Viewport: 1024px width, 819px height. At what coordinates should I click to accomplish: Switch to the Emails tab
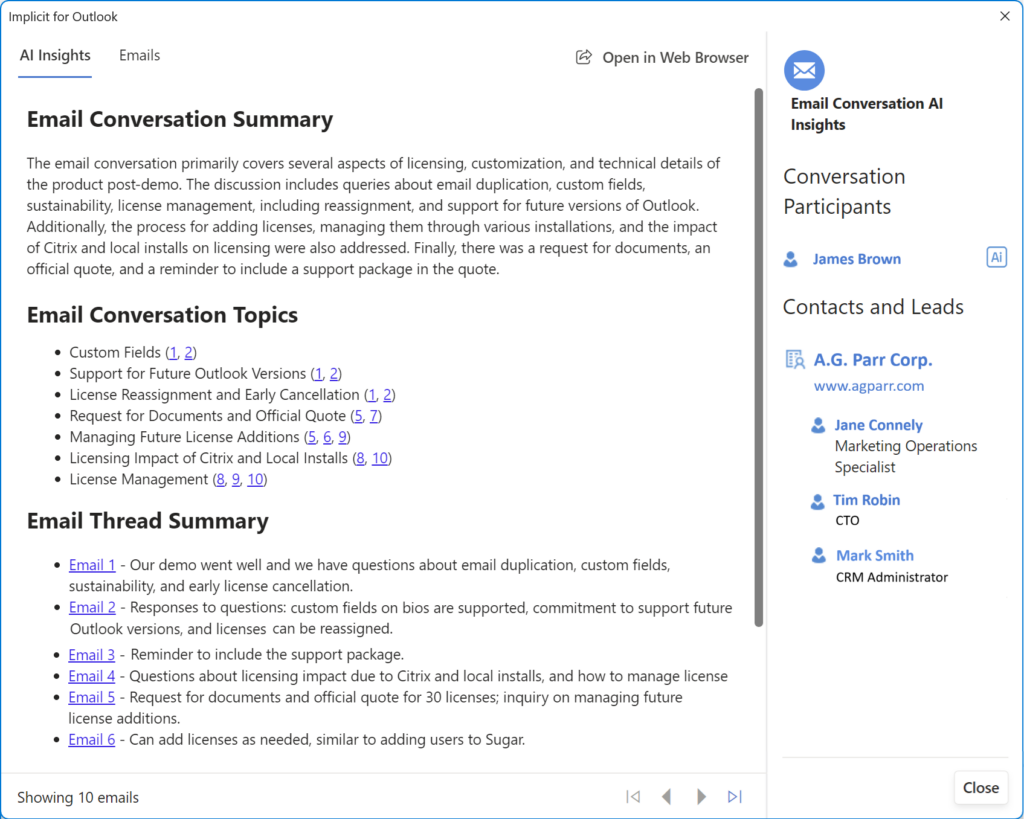coord(139,56)
